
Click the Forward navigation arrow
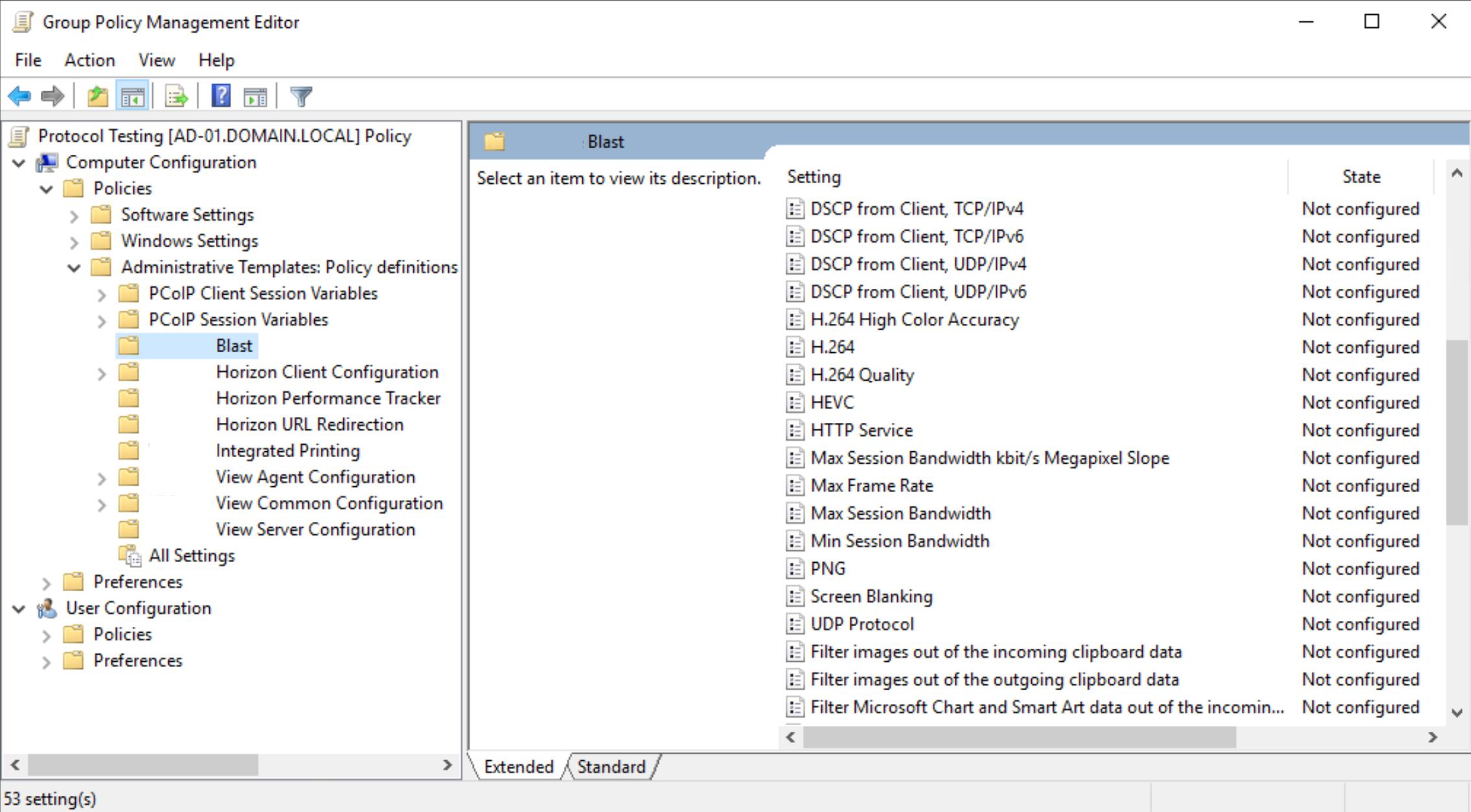click(x=52, y=96)
